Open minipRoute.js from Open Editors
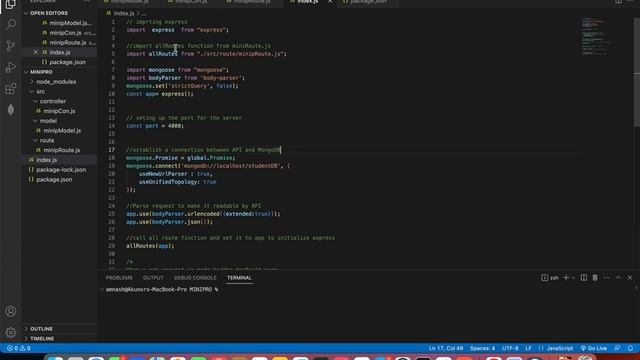 pos(68,42)
